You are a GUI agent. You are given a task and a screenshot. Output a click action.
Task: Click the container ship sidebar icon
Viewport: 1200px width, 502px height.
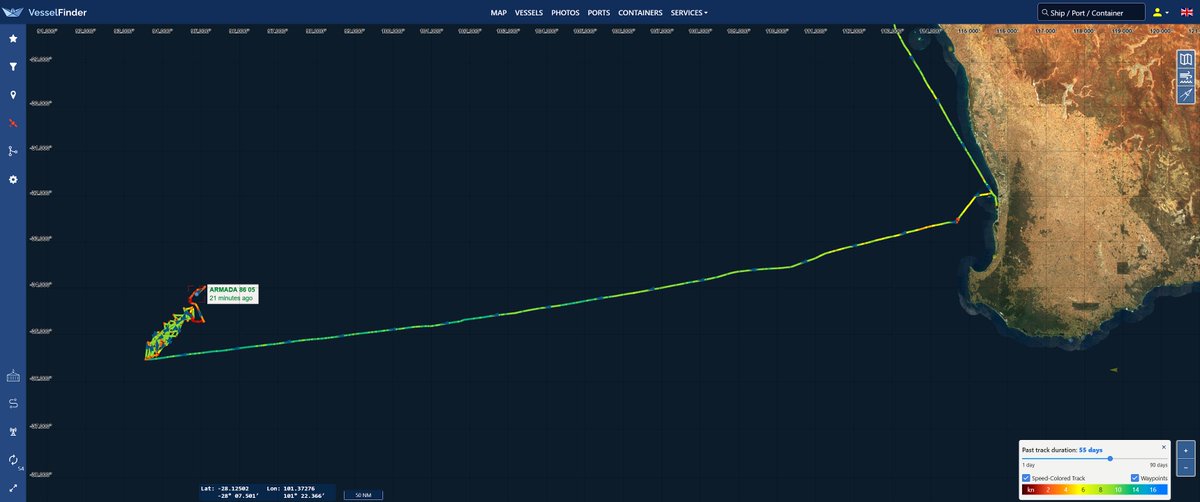[13, 376]
